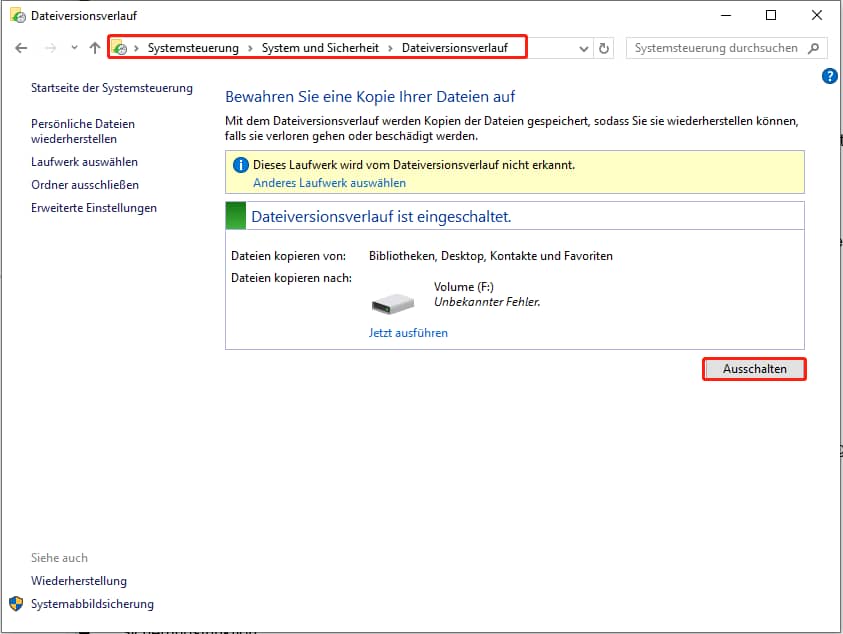Expand the chevron after System und Sicherheit
Screen dimensions: 843x634
click(x=390, y=48)
